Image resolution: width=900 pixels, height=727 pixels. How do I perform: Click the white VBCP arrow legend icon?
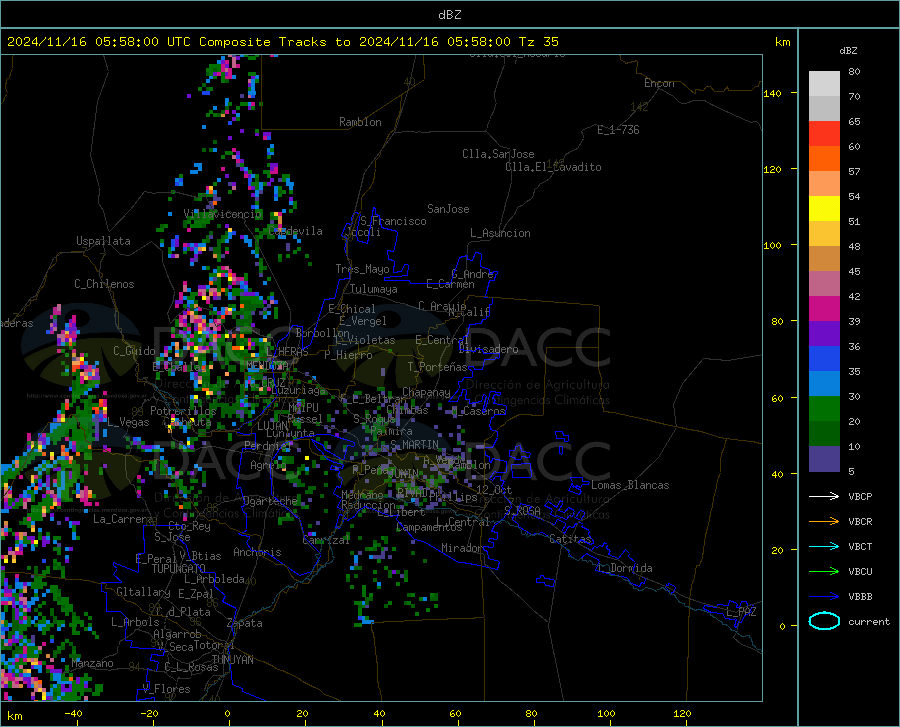[824, 496]
